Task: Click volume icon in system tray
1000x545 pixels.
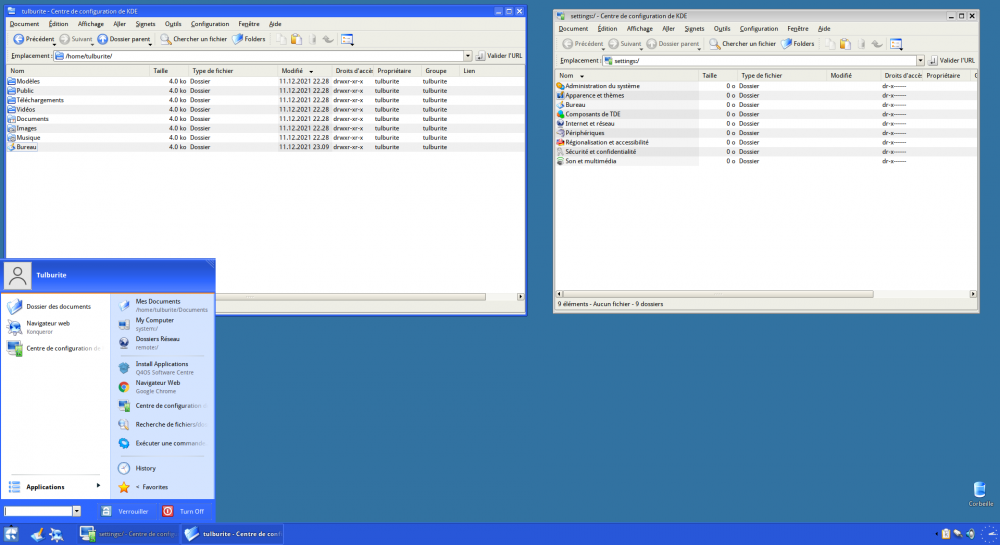Action: [x=970, y=534]
